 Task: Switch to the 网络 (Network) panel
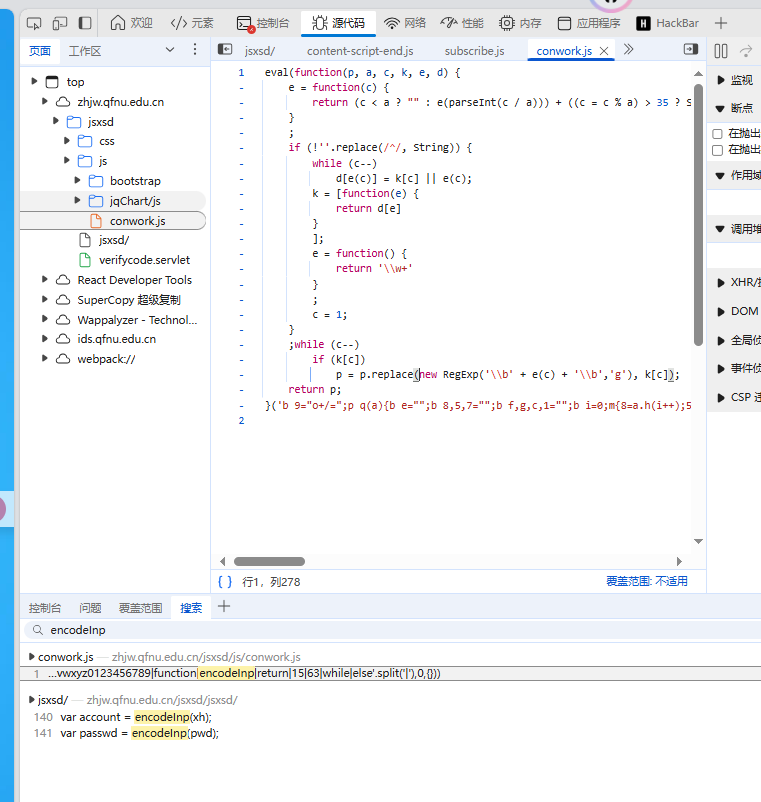(405, 23)
